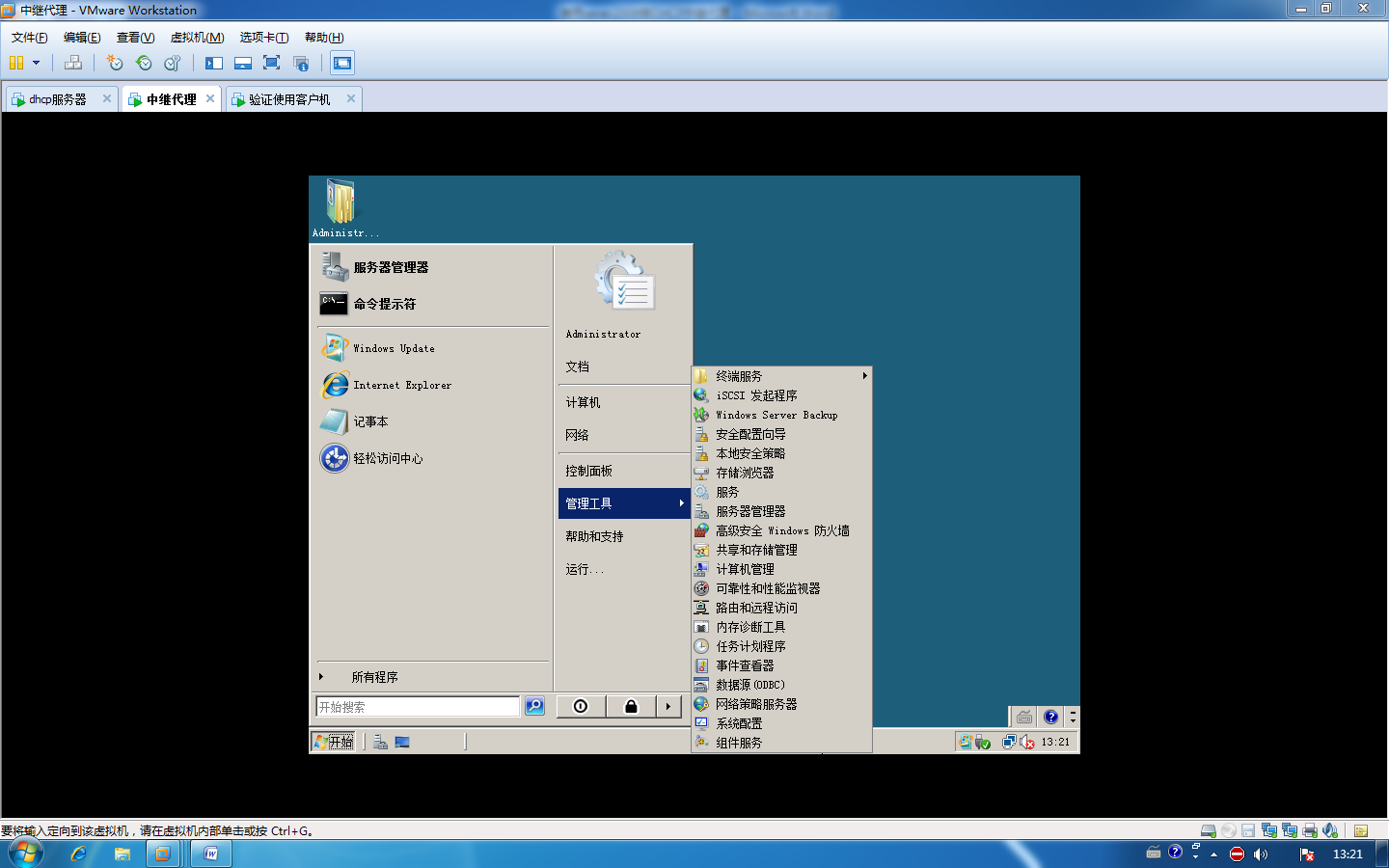
Task: Click the VMware status bar sound card icon
Action: tap(1330, 830)
